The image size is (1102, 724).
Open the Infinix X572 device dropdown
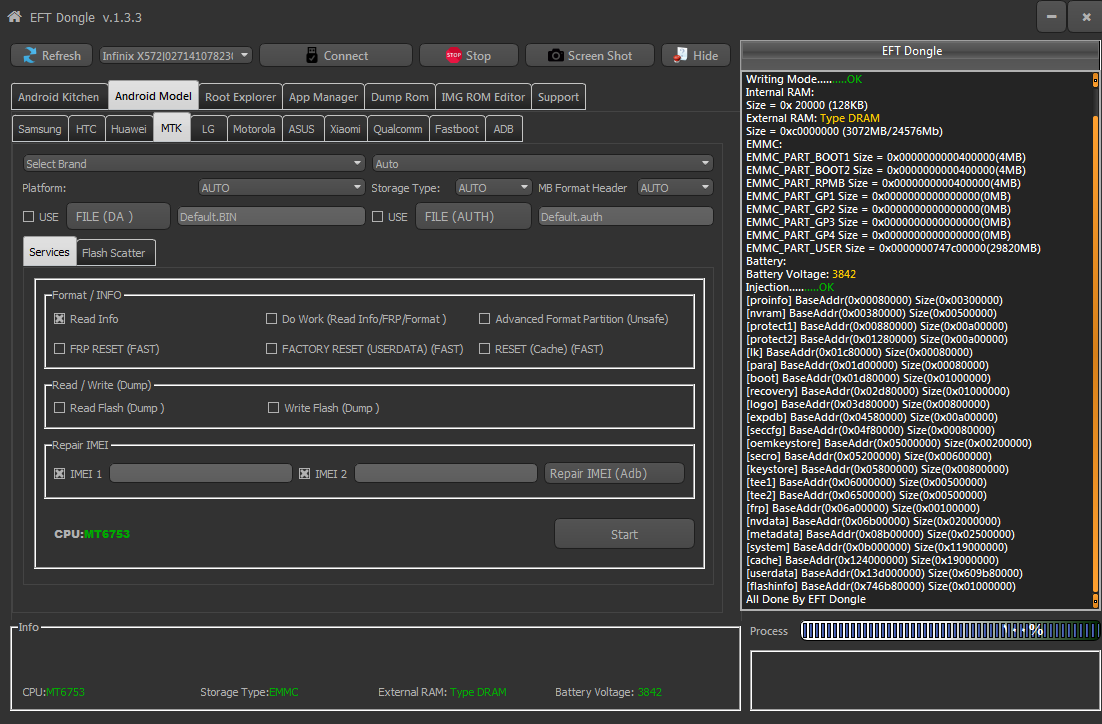(x=176, y=56)
